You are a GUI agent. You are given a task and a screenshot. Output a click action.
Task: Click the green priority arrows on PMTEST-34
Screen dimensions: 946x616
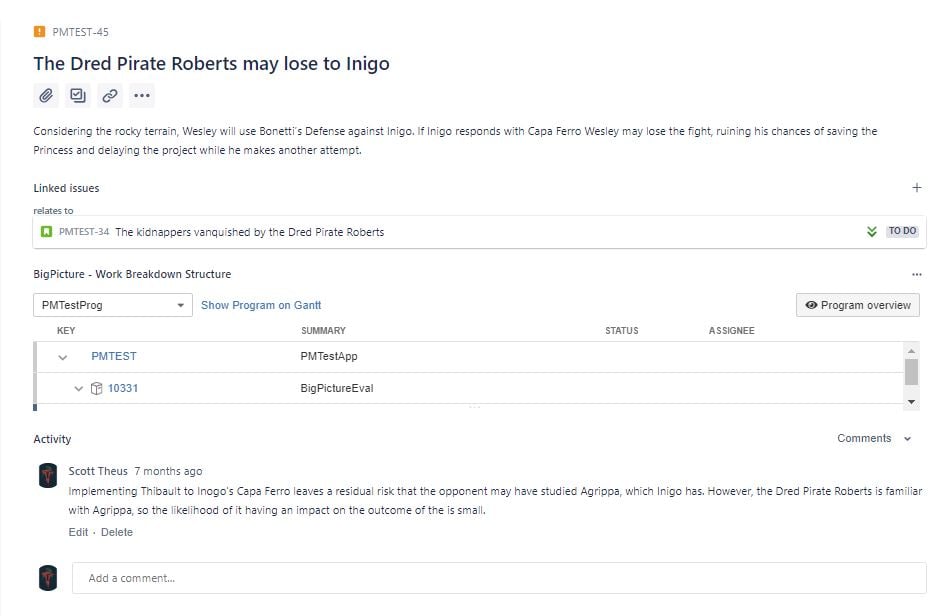(871, 232)
